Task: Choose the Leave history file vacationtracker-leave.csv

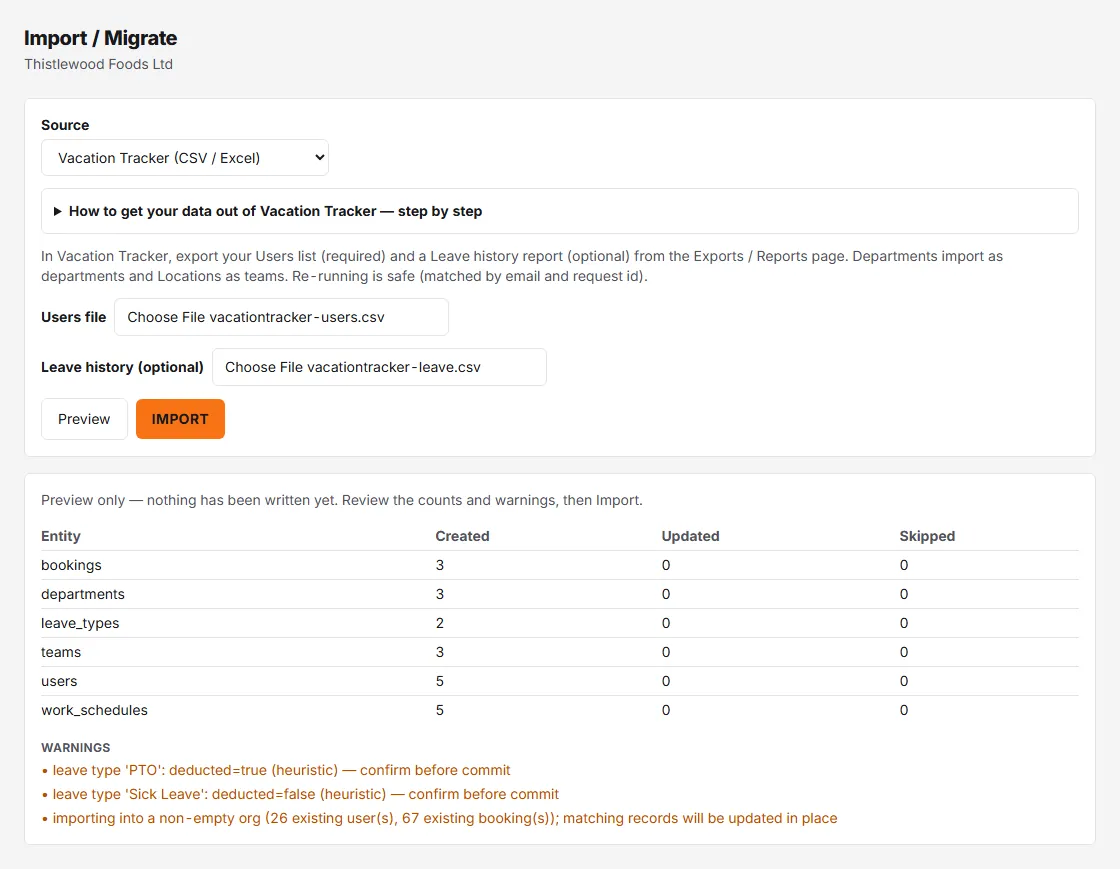Action: click(379, 367)
